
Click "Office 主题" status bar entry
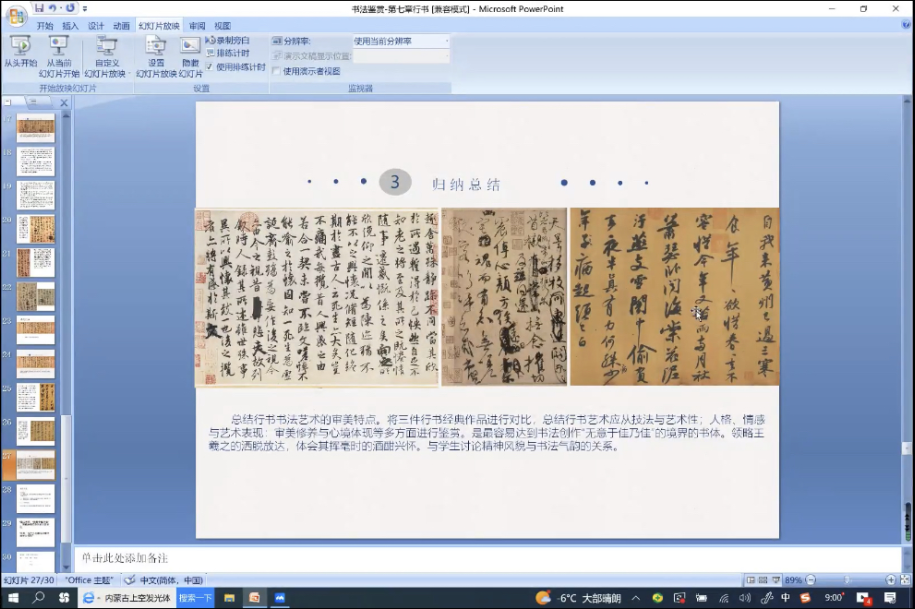tap(89, 580)
